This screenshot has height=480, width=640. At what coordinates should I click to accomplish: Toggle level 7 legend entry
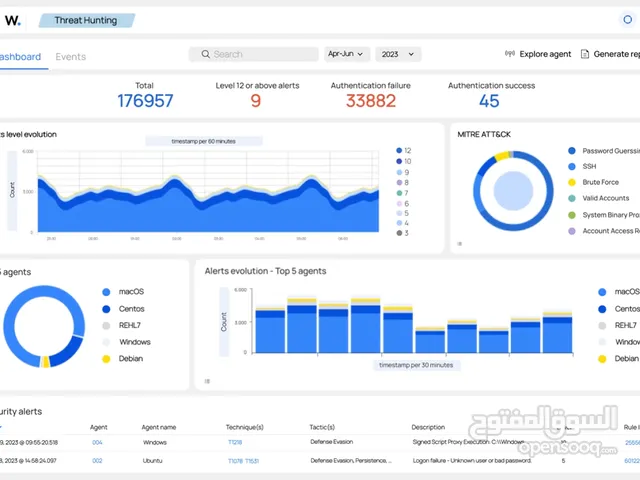click(x=402, y=193)
